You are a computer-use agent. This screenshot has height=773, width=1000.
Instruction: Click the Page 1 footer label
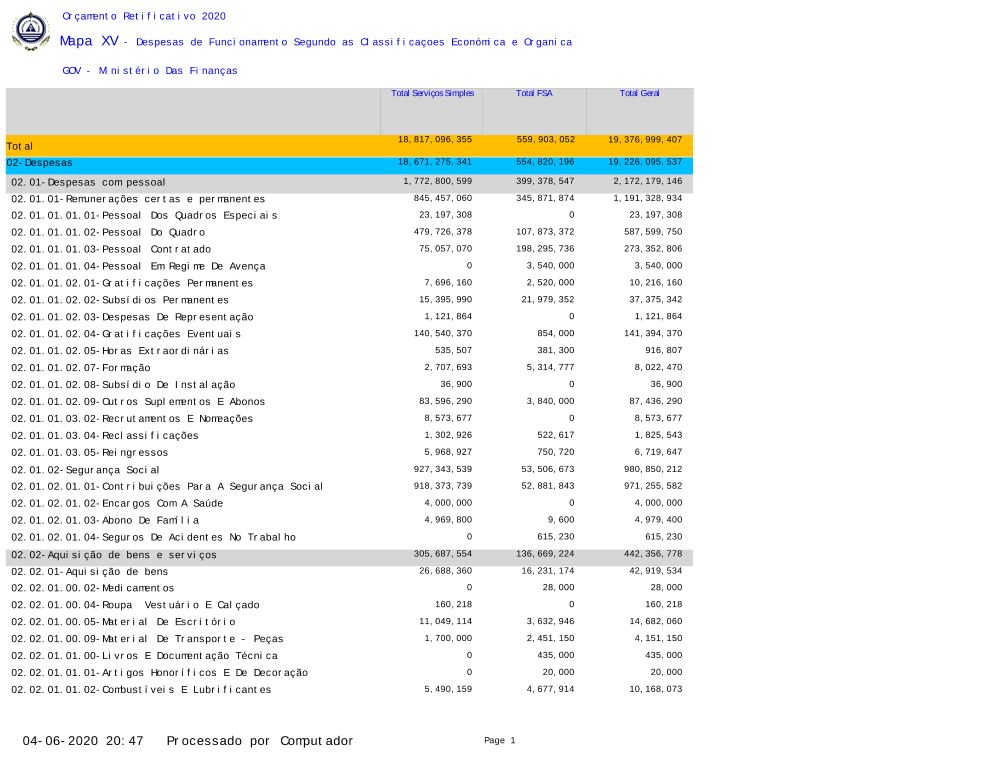499,741
